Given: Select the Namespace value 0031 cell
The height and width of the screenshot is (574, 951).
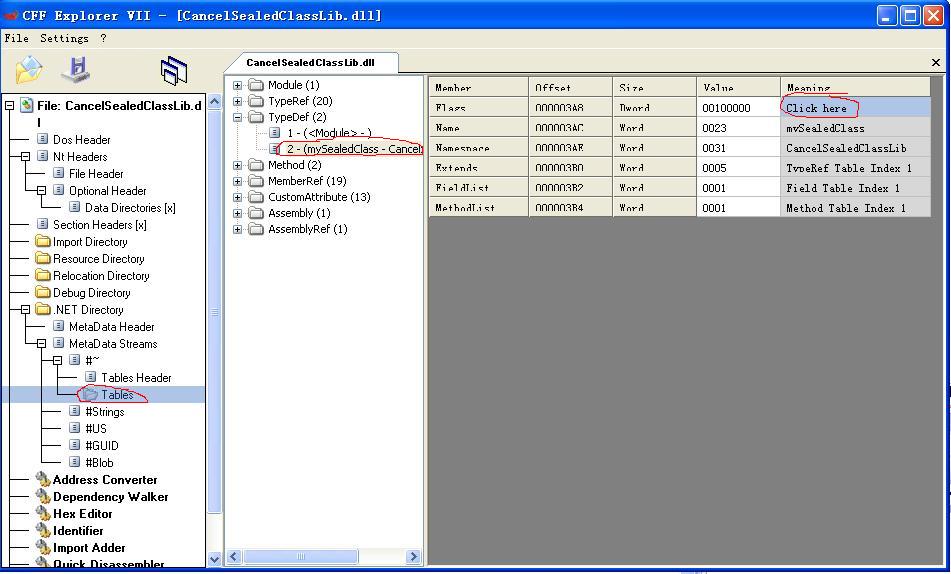Looking at the screenshot, I should coord(738,148).
